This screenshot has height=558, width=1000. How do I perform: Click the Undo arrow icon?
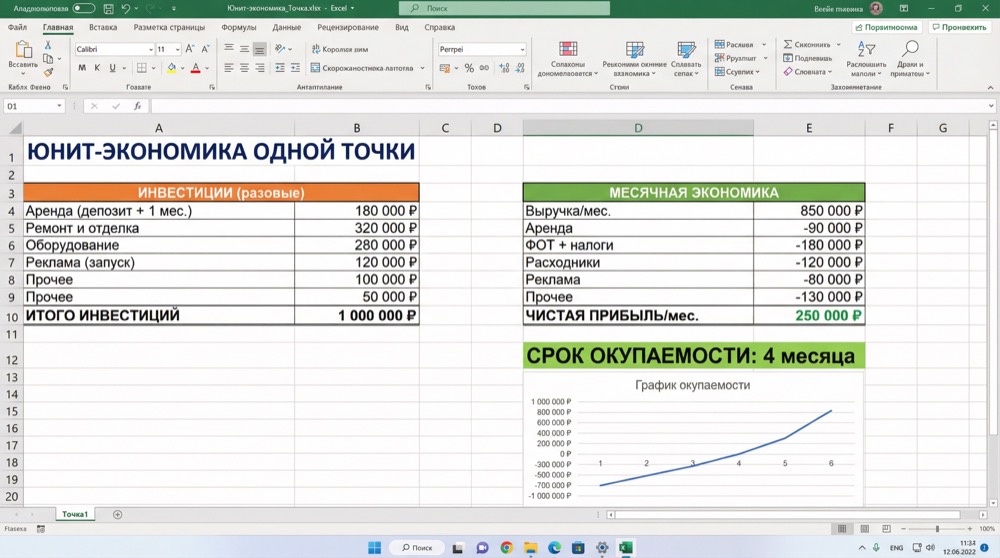(126, 8)
